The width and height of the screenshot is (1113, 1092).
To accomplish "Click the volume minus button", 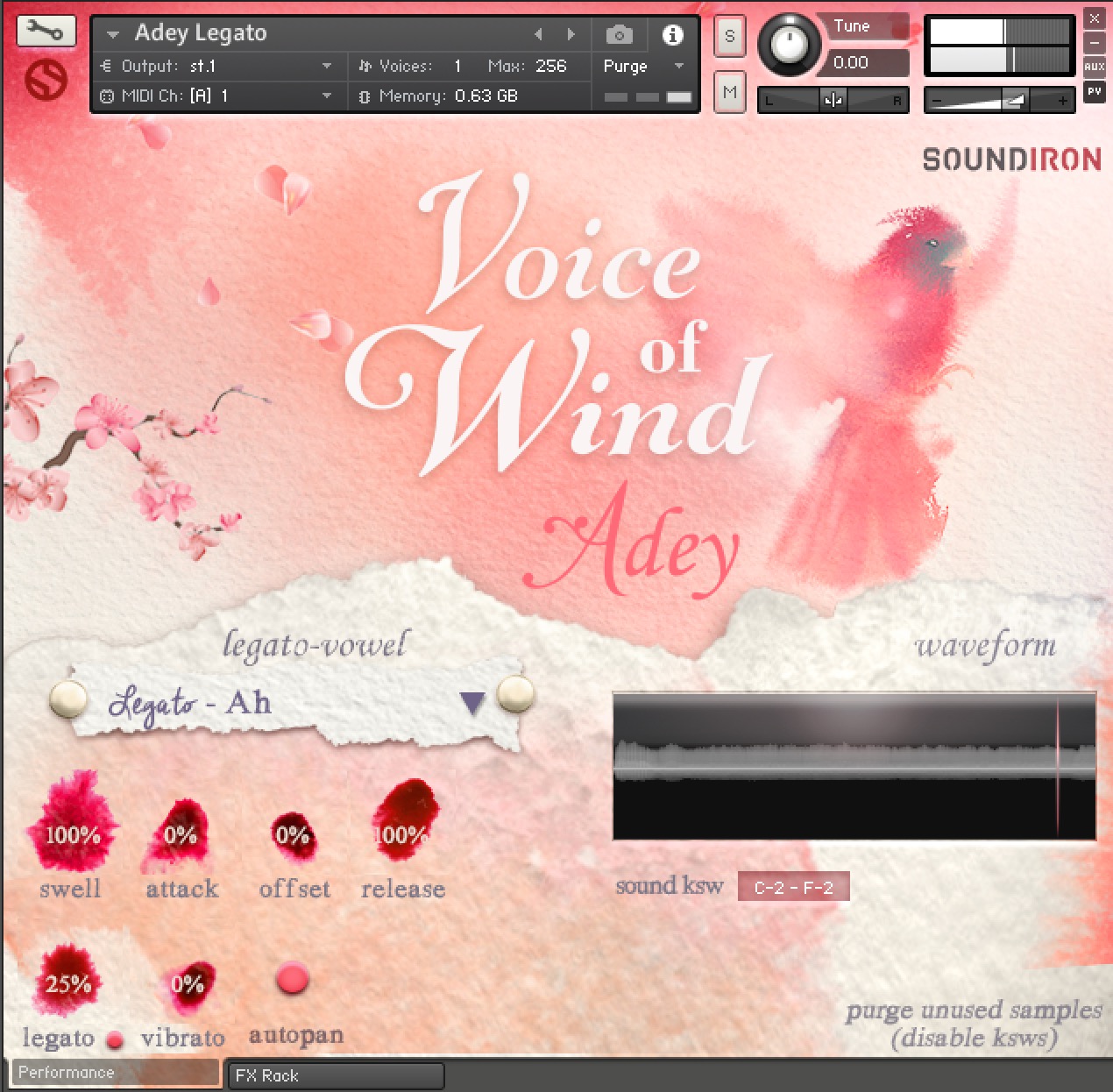I will pyautogui.click(x=937, y=101).
